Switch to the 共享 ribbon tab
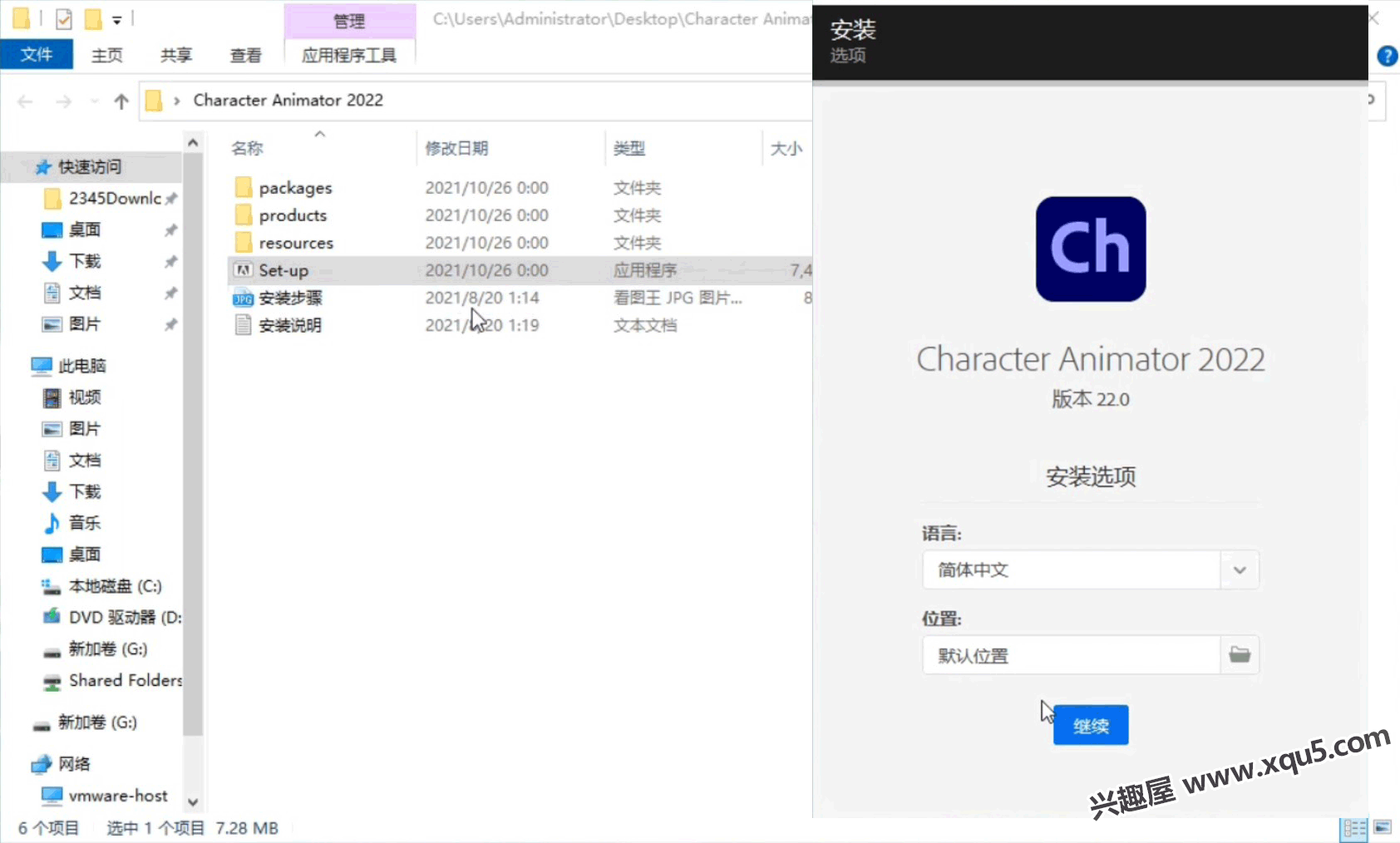This screenshot has height=843, width=1400. [176, 55]
